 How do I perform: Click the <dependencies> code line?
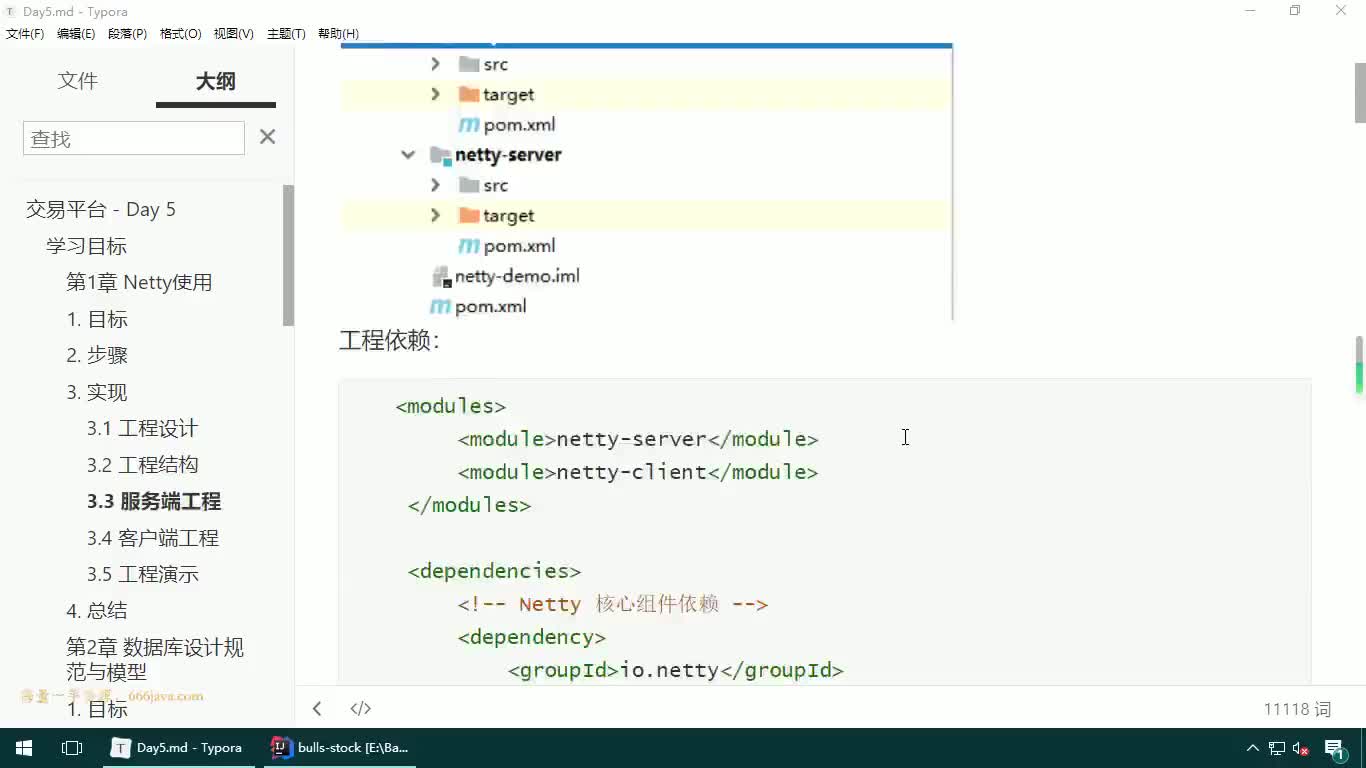494,571
